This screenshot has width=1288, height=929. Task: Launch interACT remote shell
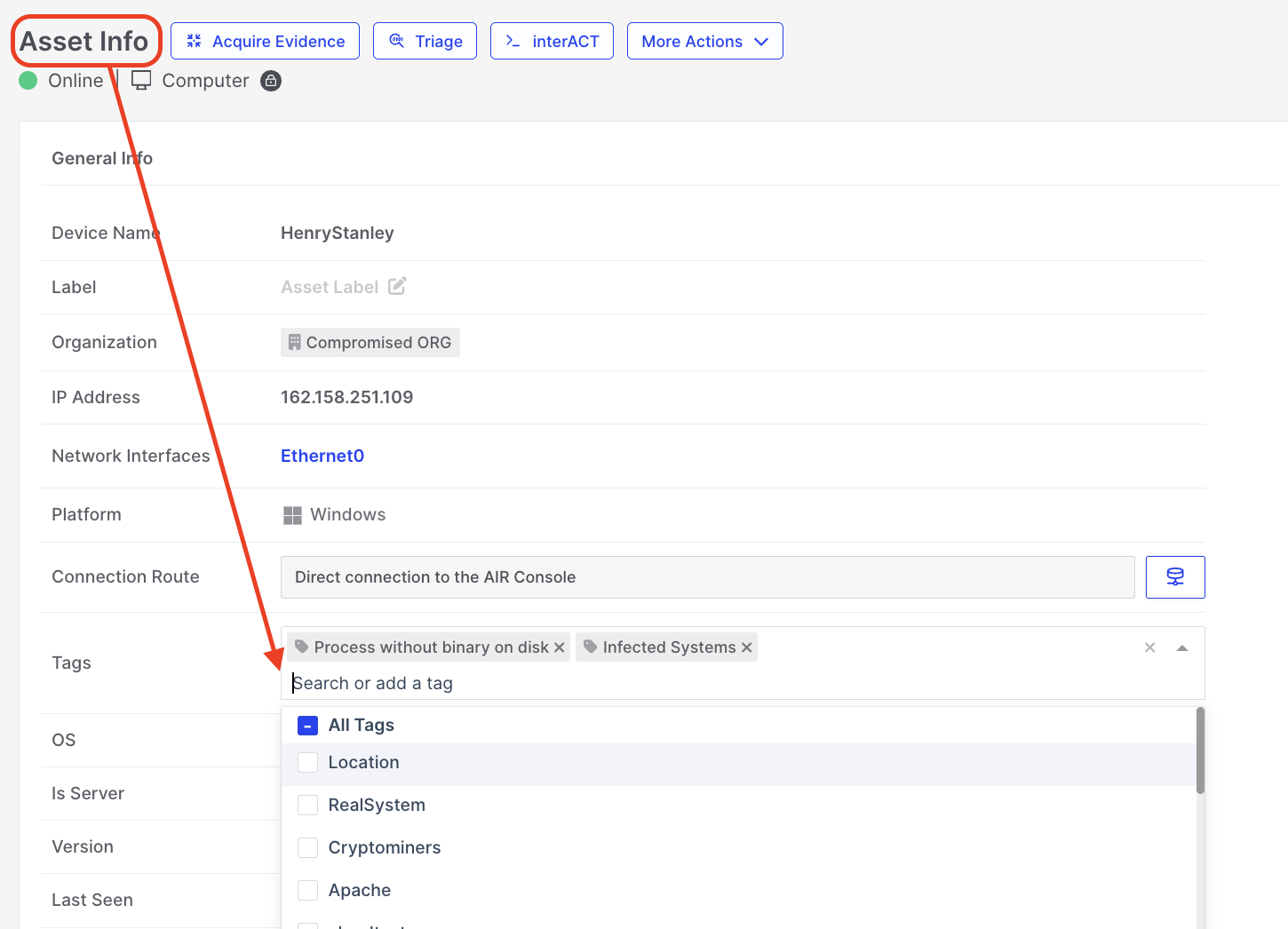tap(552, 42)
